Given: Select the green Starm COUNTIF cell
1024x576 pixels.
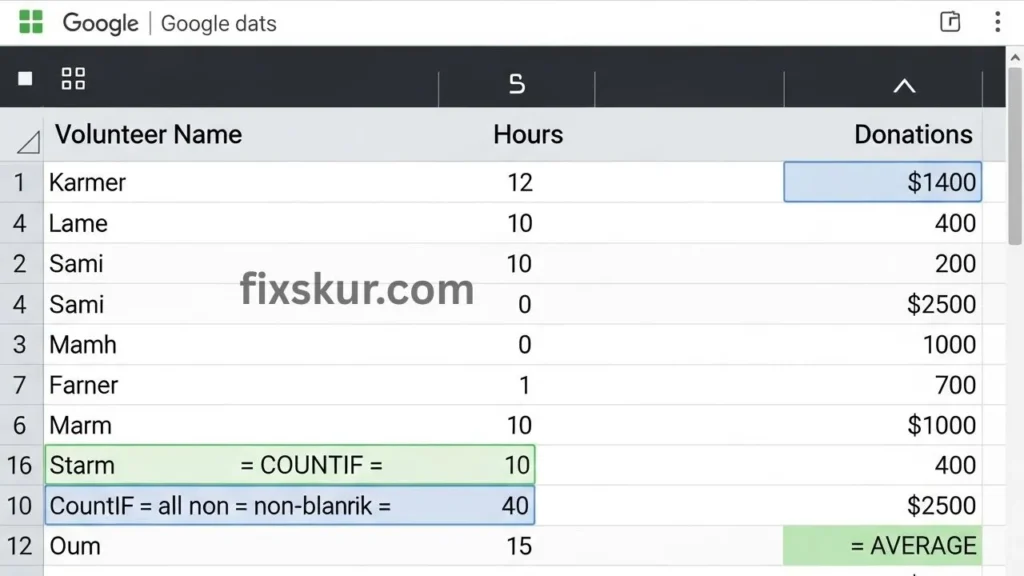Looking at the screenshot, I should (x=290, y=465).
